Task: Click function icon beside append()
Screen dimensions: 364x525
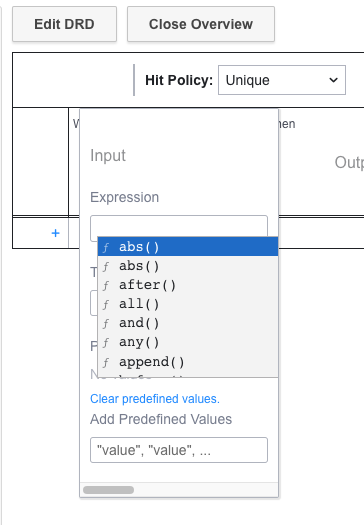Action: (106, 362)
